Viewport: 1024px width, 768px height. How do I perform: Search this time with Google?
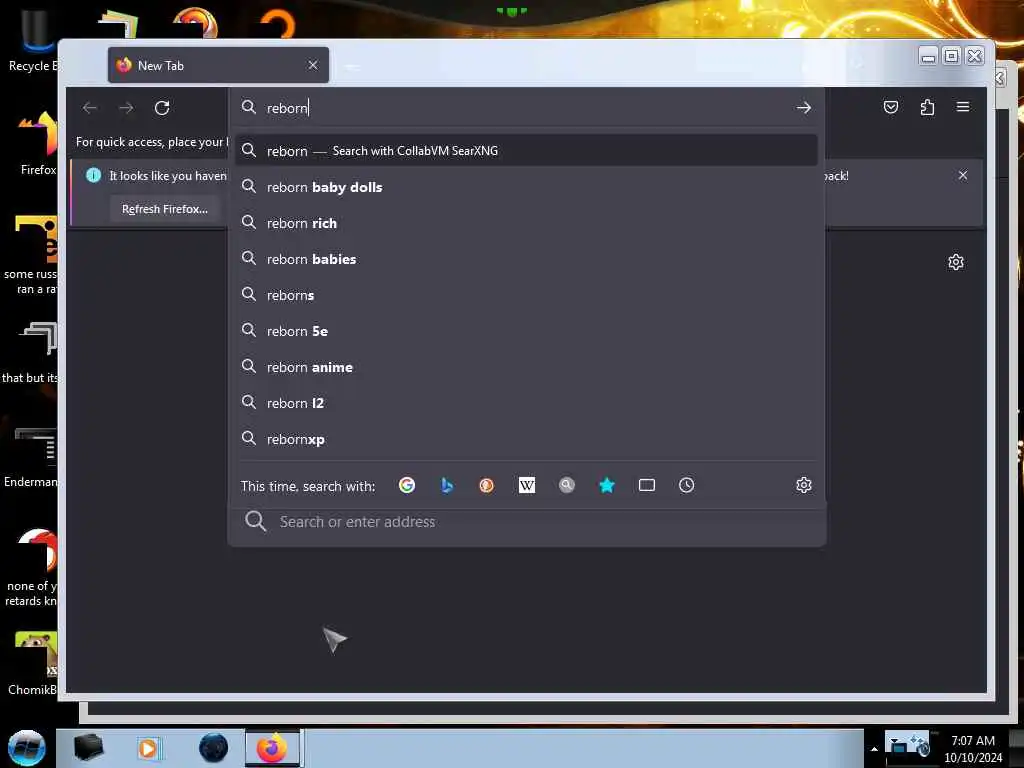pyautogui.click(x=407, y=485)
